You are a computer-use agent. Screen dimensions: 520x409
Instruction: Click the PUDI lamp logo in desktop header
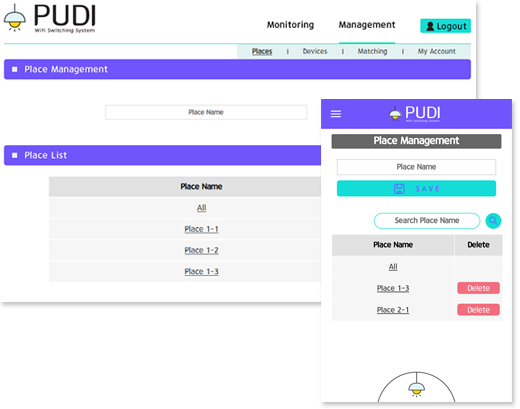point(49,18)
